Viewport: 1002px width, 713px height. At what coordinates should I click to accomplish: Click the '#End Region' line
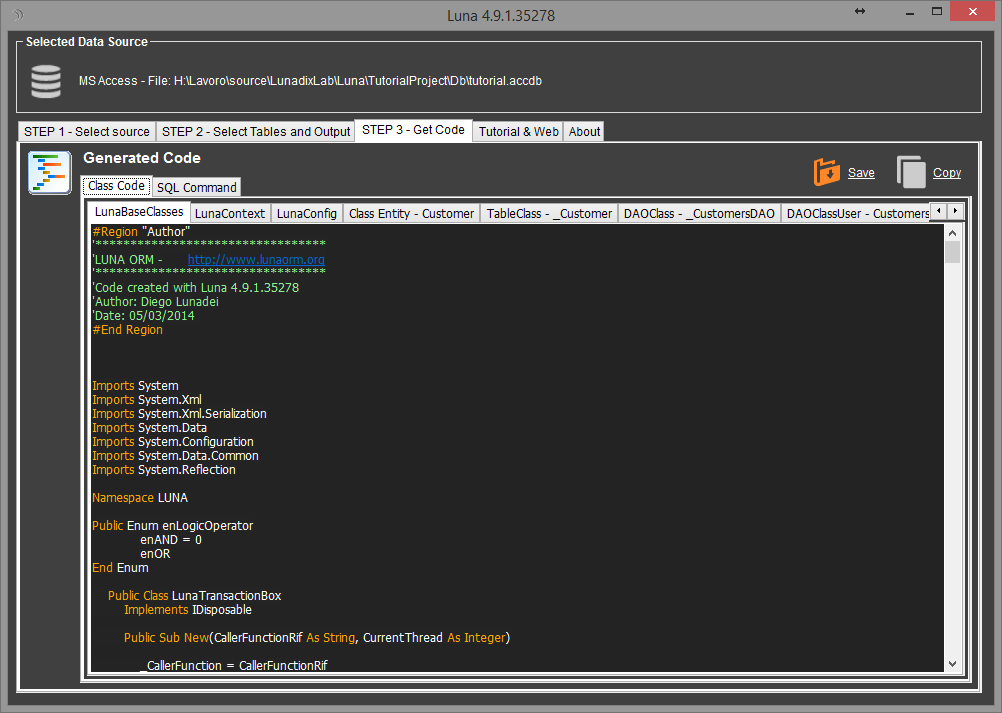[128, 330]
